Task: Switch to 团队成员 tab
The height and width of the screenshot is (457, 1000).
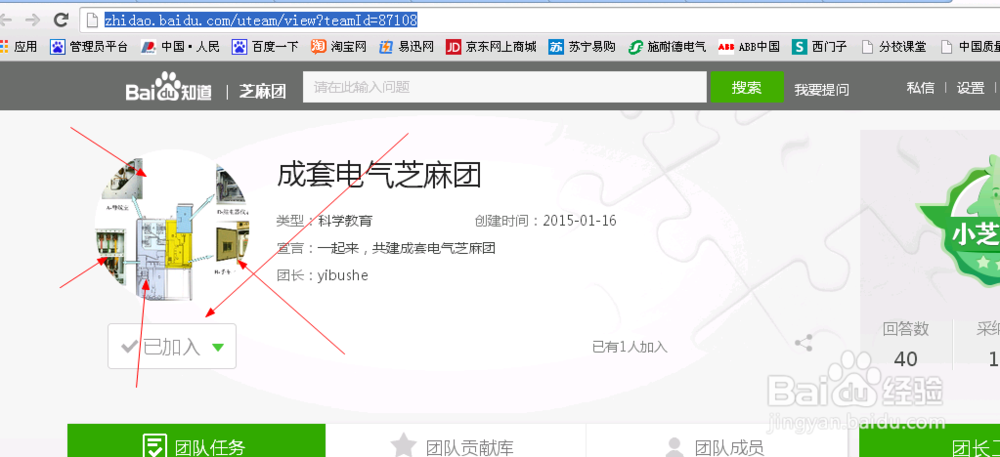Action: click(x=717, y=441)
